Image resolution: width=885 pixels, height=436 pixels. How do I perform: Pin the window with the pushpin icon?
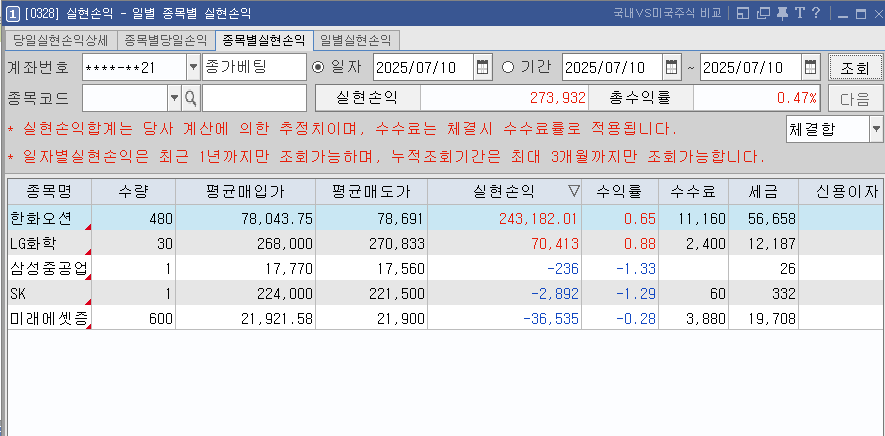782,13
